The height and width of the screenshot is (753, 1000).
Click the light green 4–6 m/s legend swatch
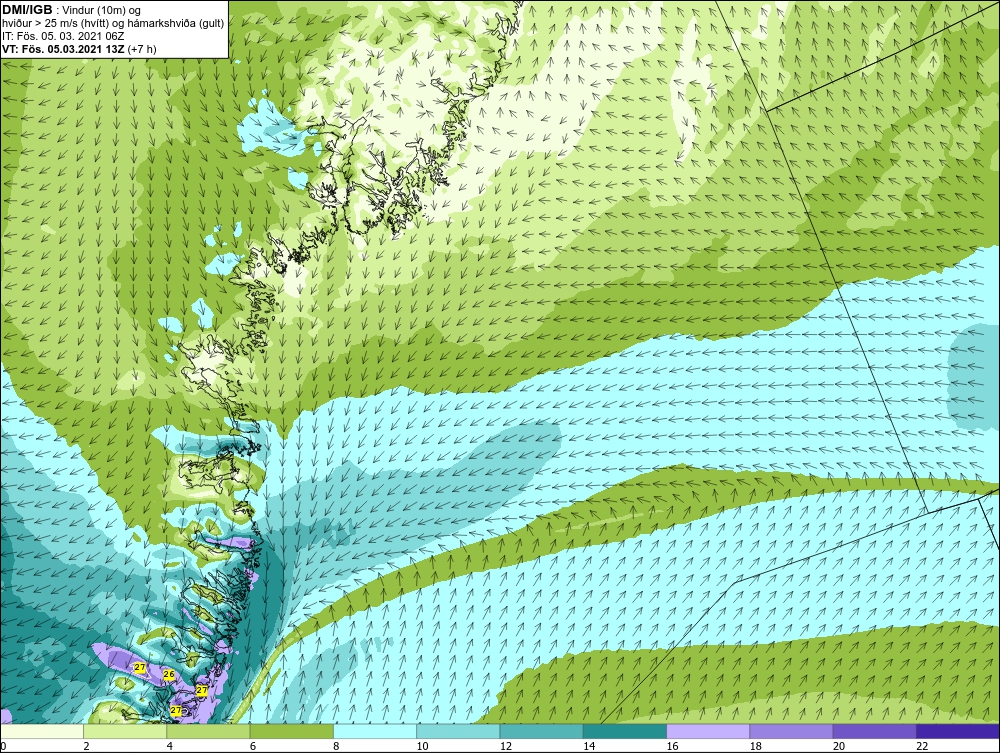(x=209, y=731)
